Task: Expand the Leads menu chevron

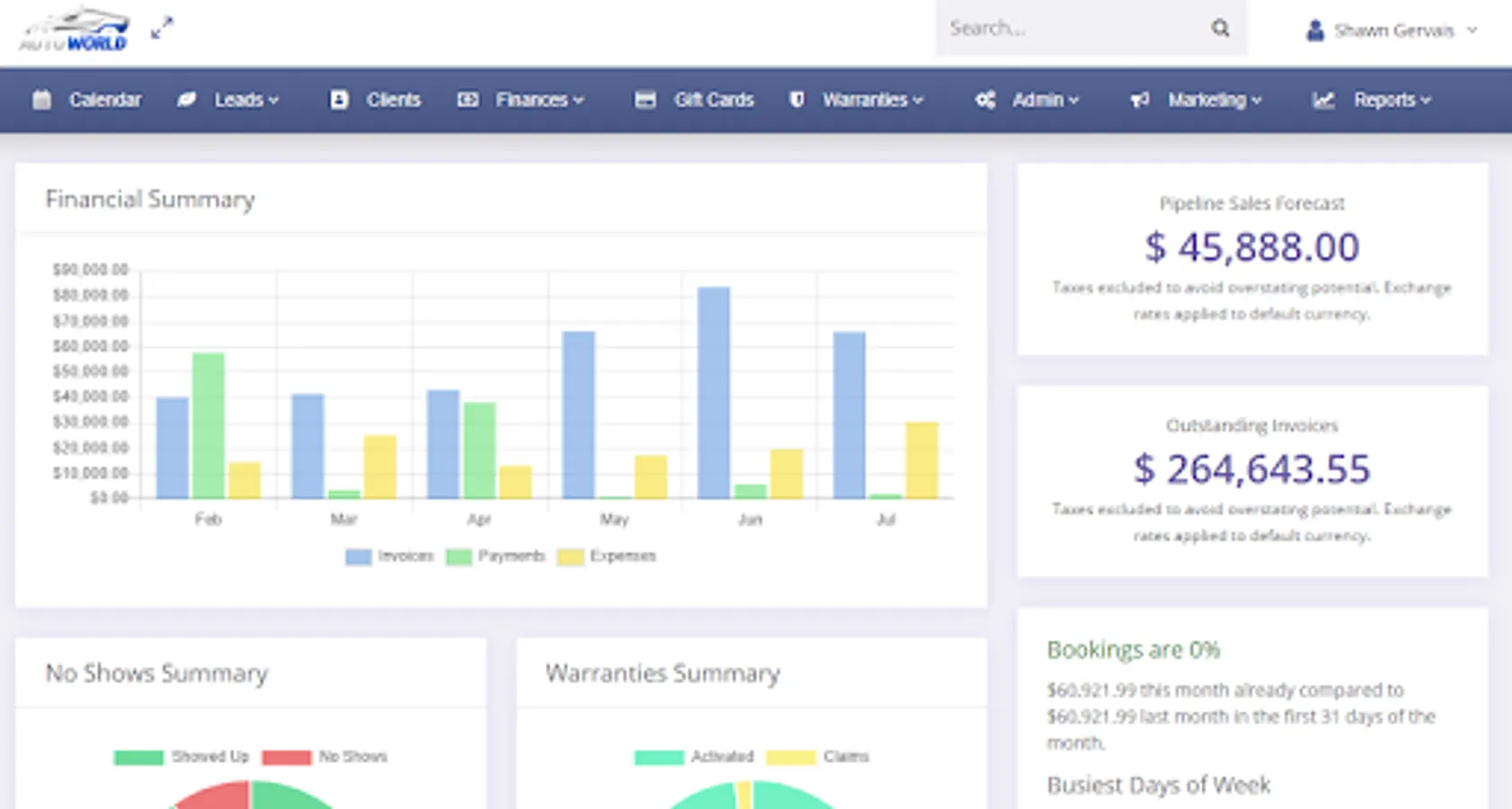Action: (273, 101)
